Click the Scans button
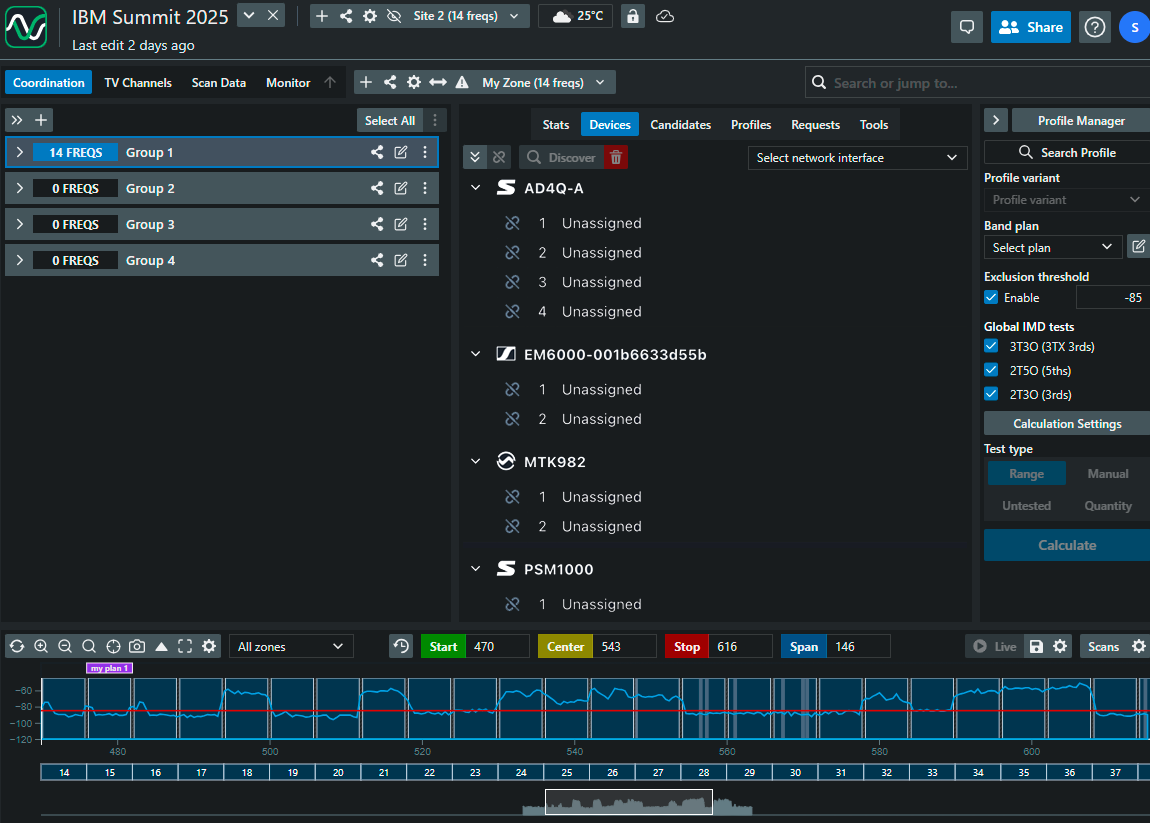 coord(1103,646)
